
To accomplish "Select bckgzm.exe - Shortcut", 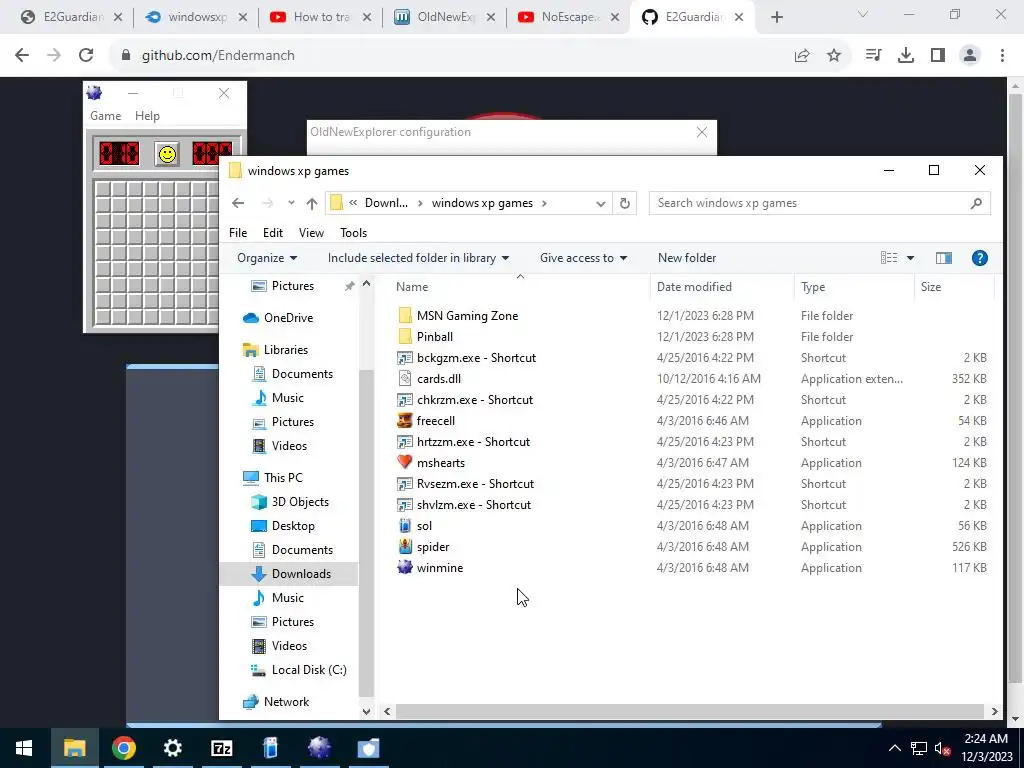I will [x=476, y=358].
